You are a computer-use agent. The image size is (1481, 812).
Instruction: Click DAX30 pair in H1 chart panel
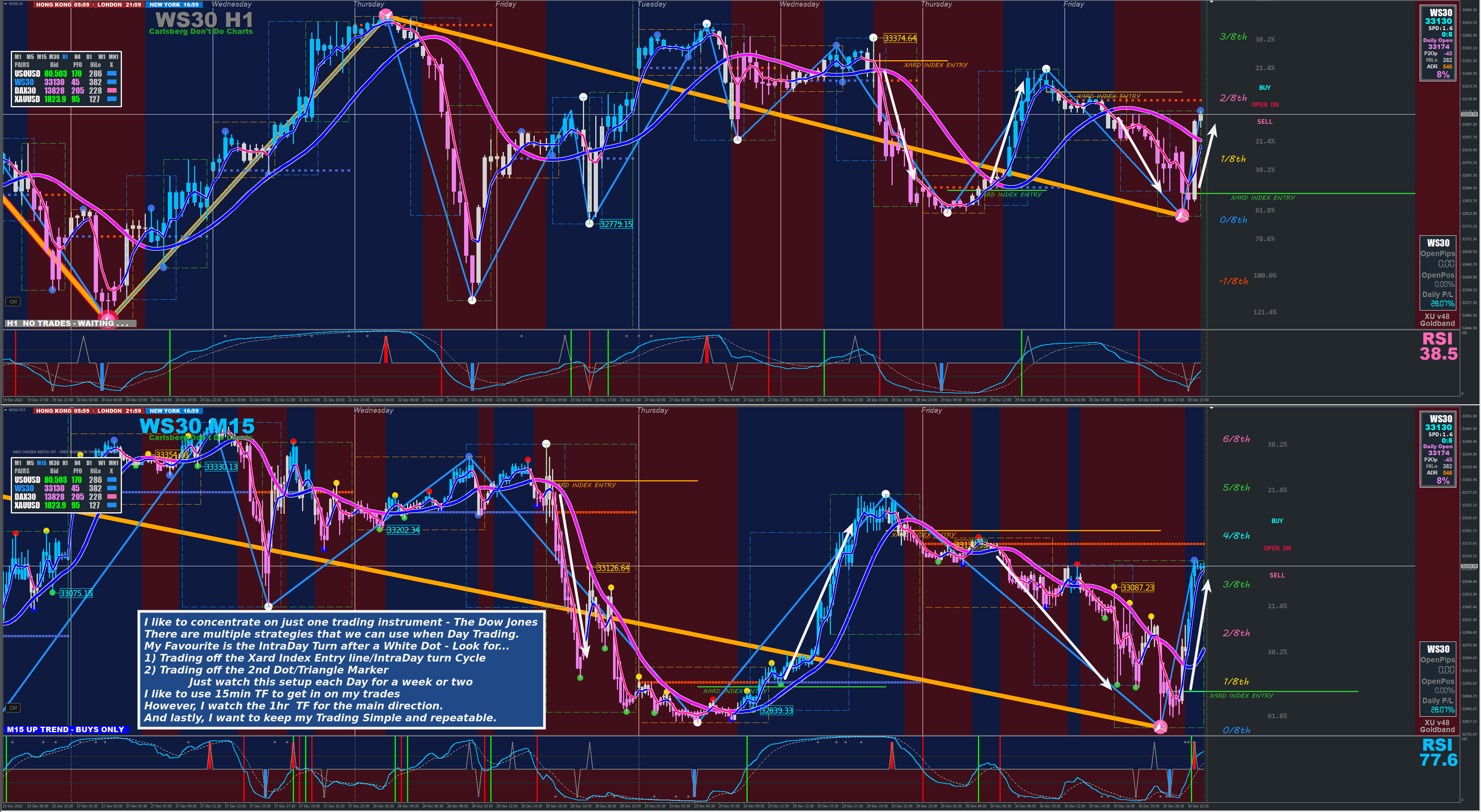25,91
